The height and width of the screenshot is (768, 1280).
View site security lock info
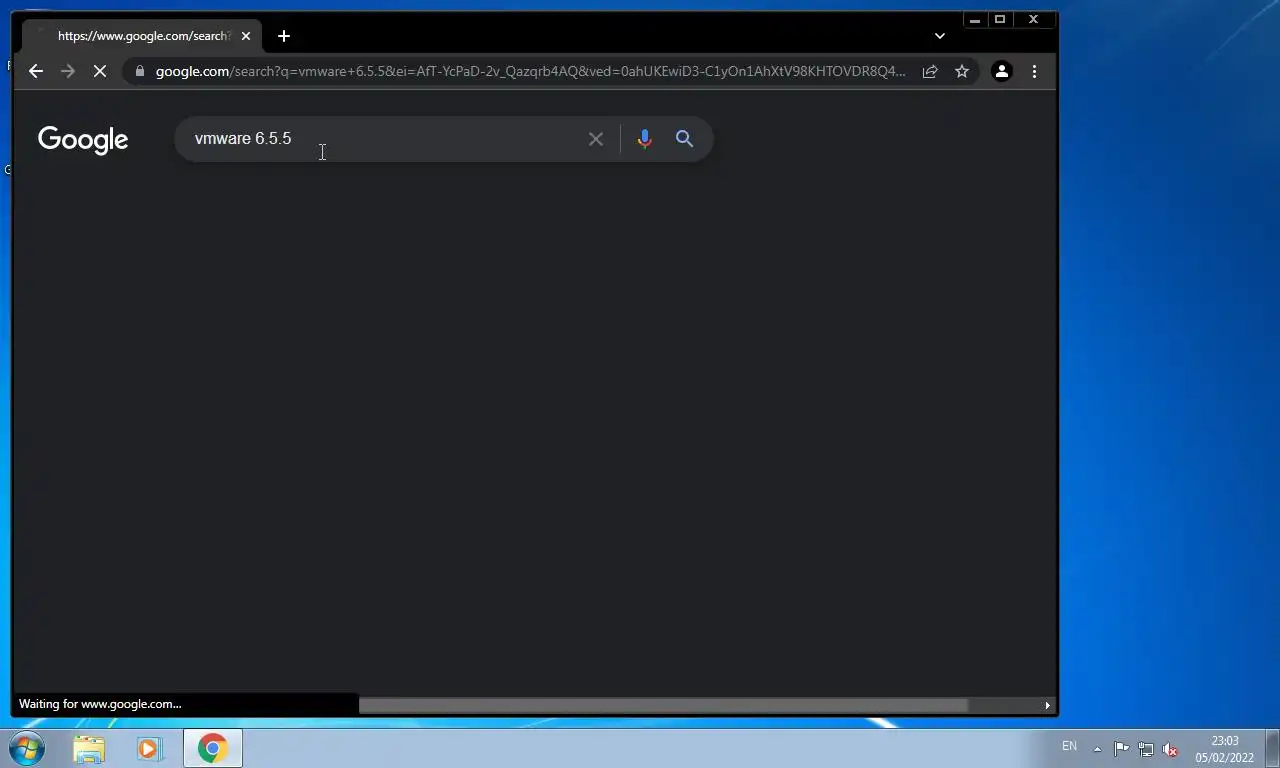click(x=139, y=71)
